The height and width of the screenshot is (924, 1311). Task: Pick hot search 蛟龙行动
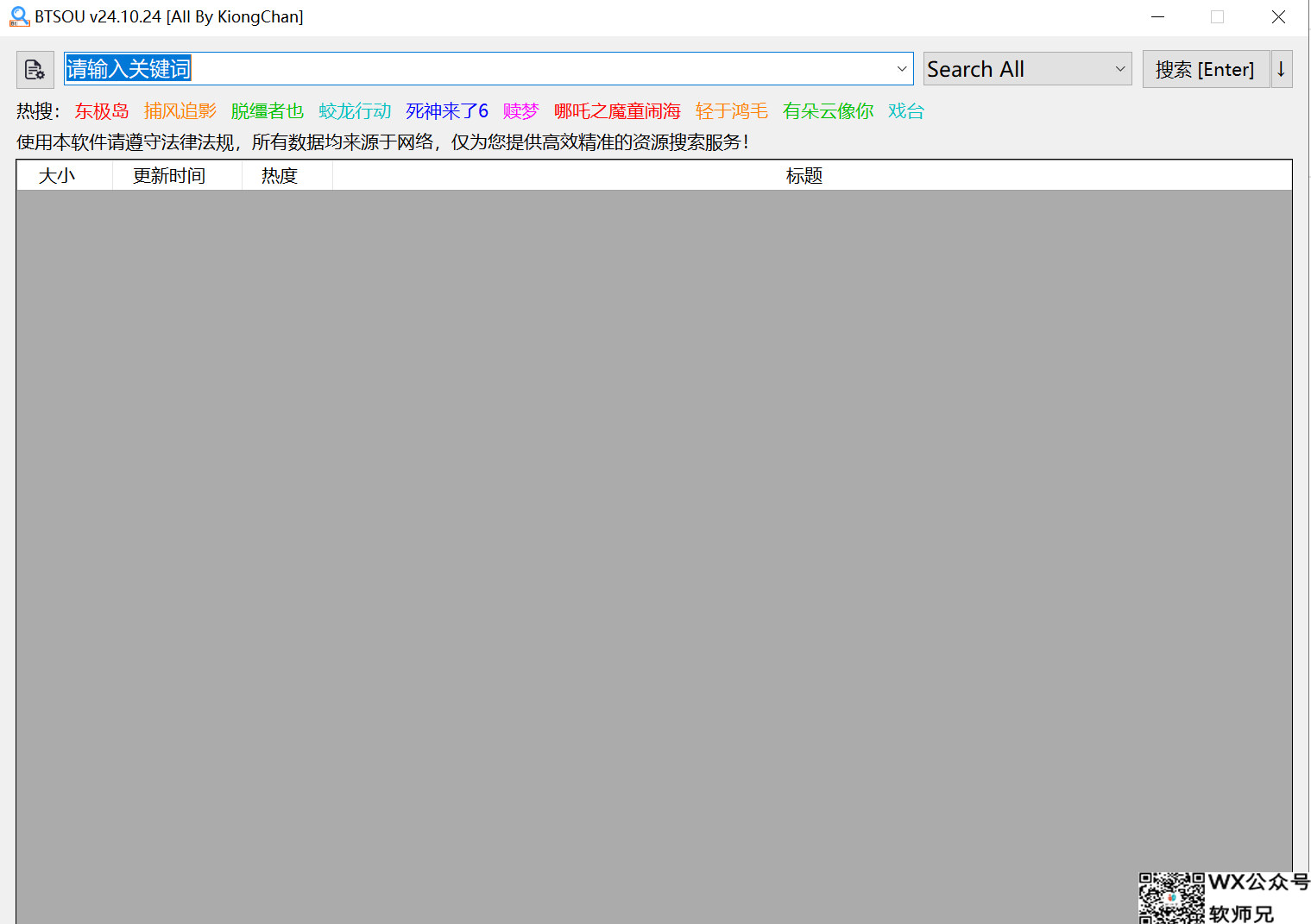click(x=355, y=111)
